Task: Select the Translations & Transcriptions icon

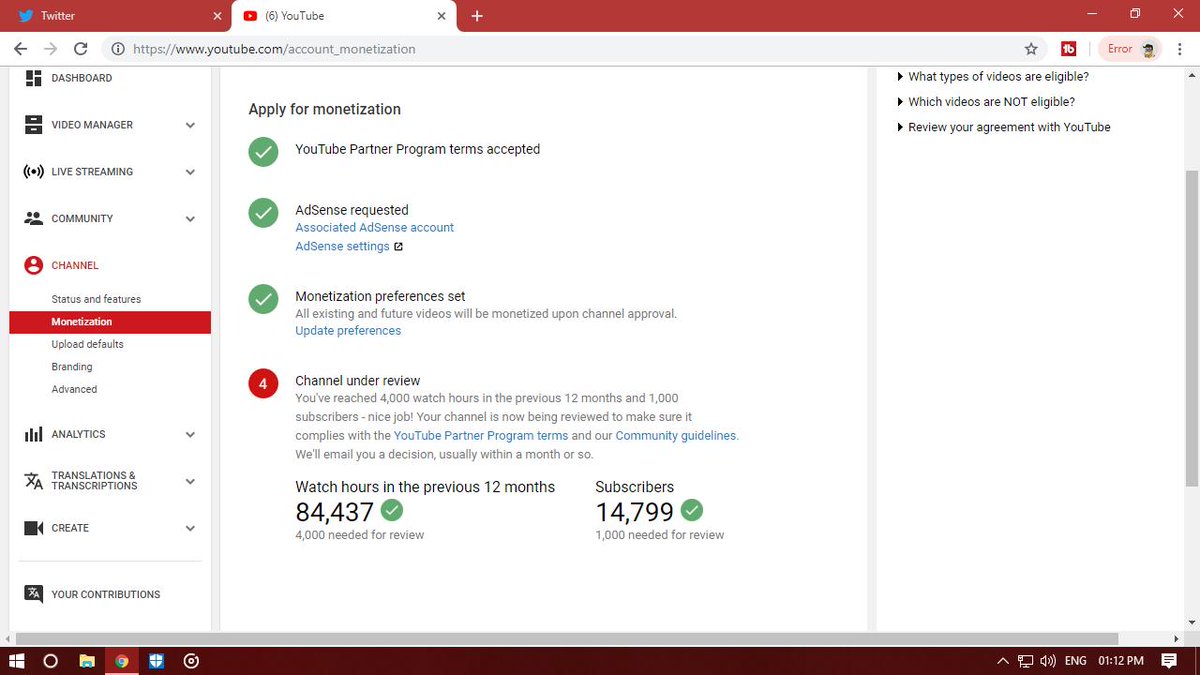Action: click(x=33, y=481)
